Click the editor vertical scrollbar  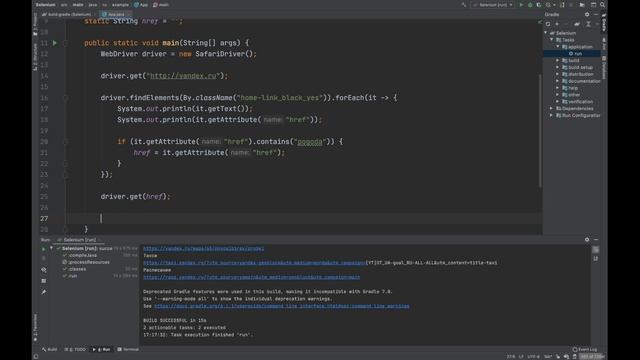540,131
